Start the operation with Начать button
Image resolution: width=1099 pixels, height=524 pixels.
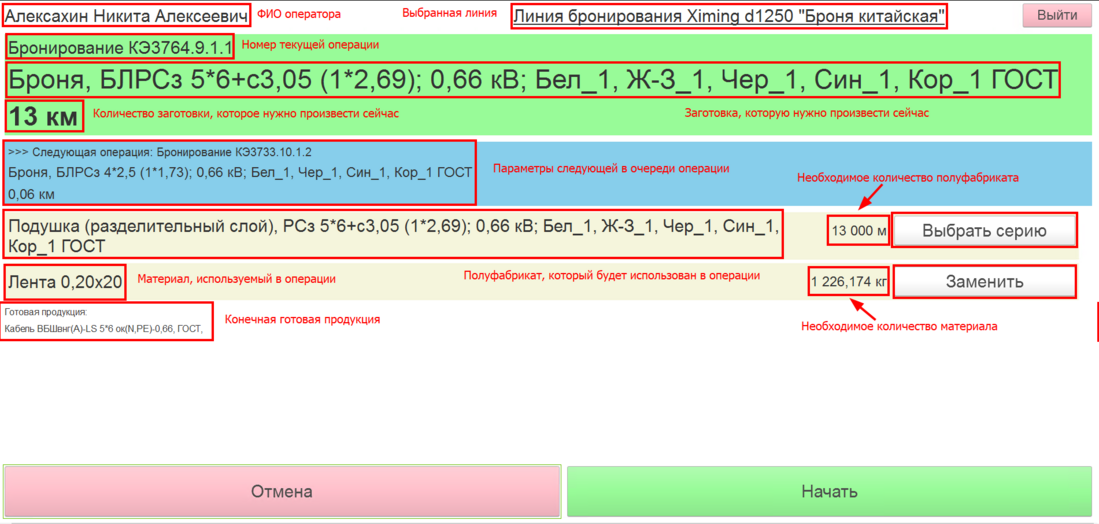(x=830, y=491)
